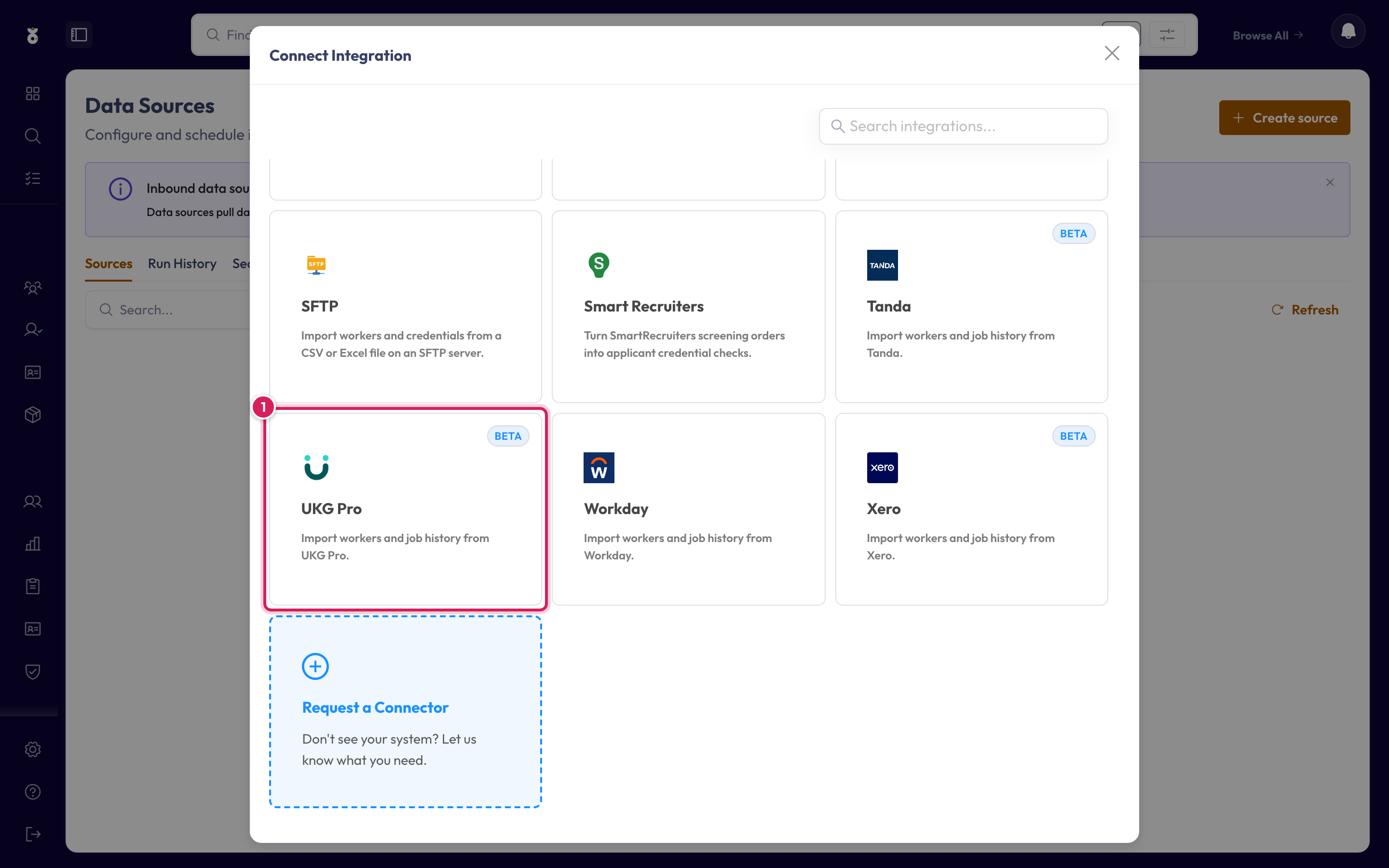
Task: Click the logout icon in sidebar
Action: [x=33, y=834]
